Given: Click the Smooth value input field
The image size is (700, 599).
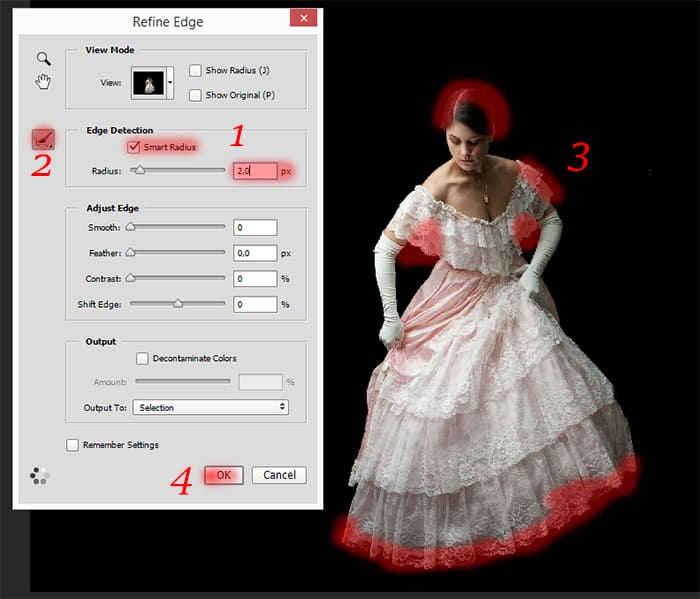Looking at the screenshot, I should (x=255, y=228).
